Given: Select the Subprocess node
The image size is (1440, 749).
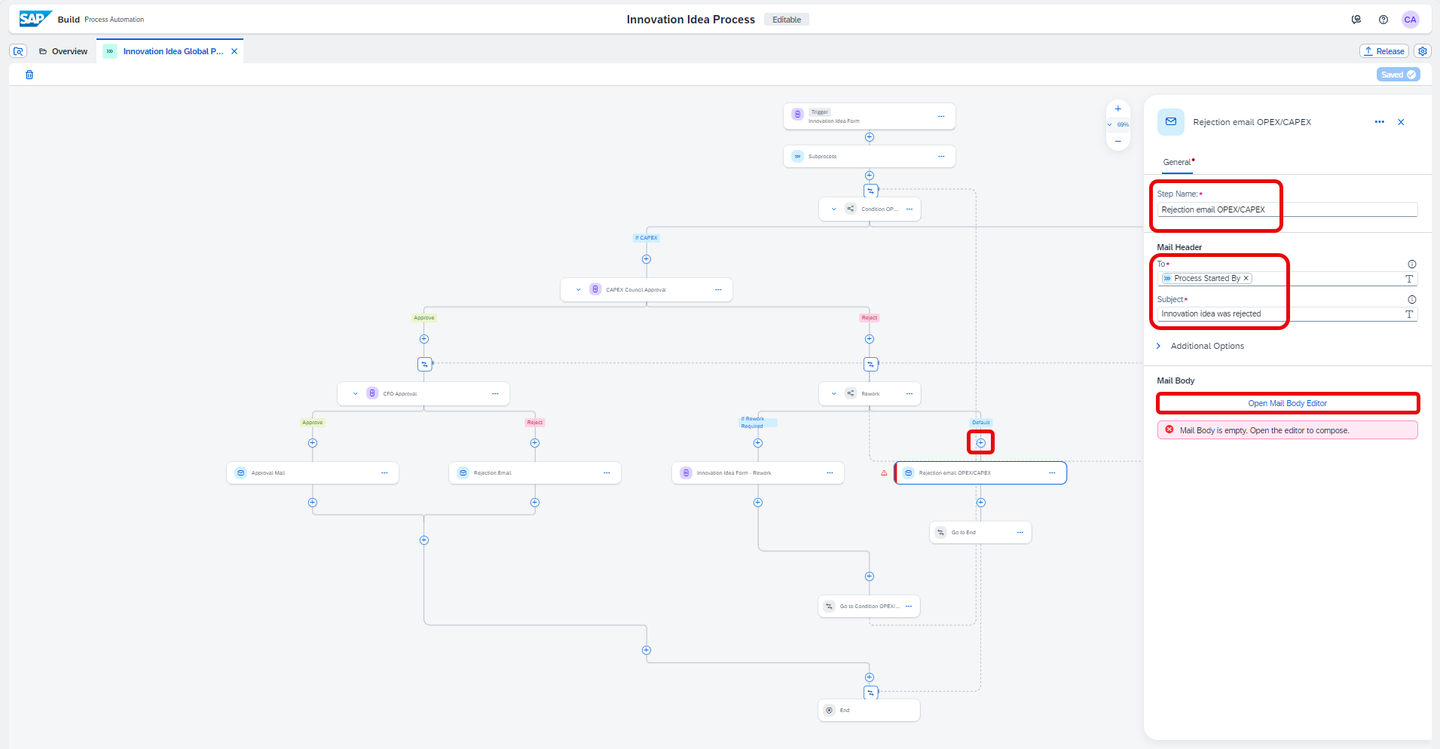Looking at the screenshot, I should click(x=869, y=156).
